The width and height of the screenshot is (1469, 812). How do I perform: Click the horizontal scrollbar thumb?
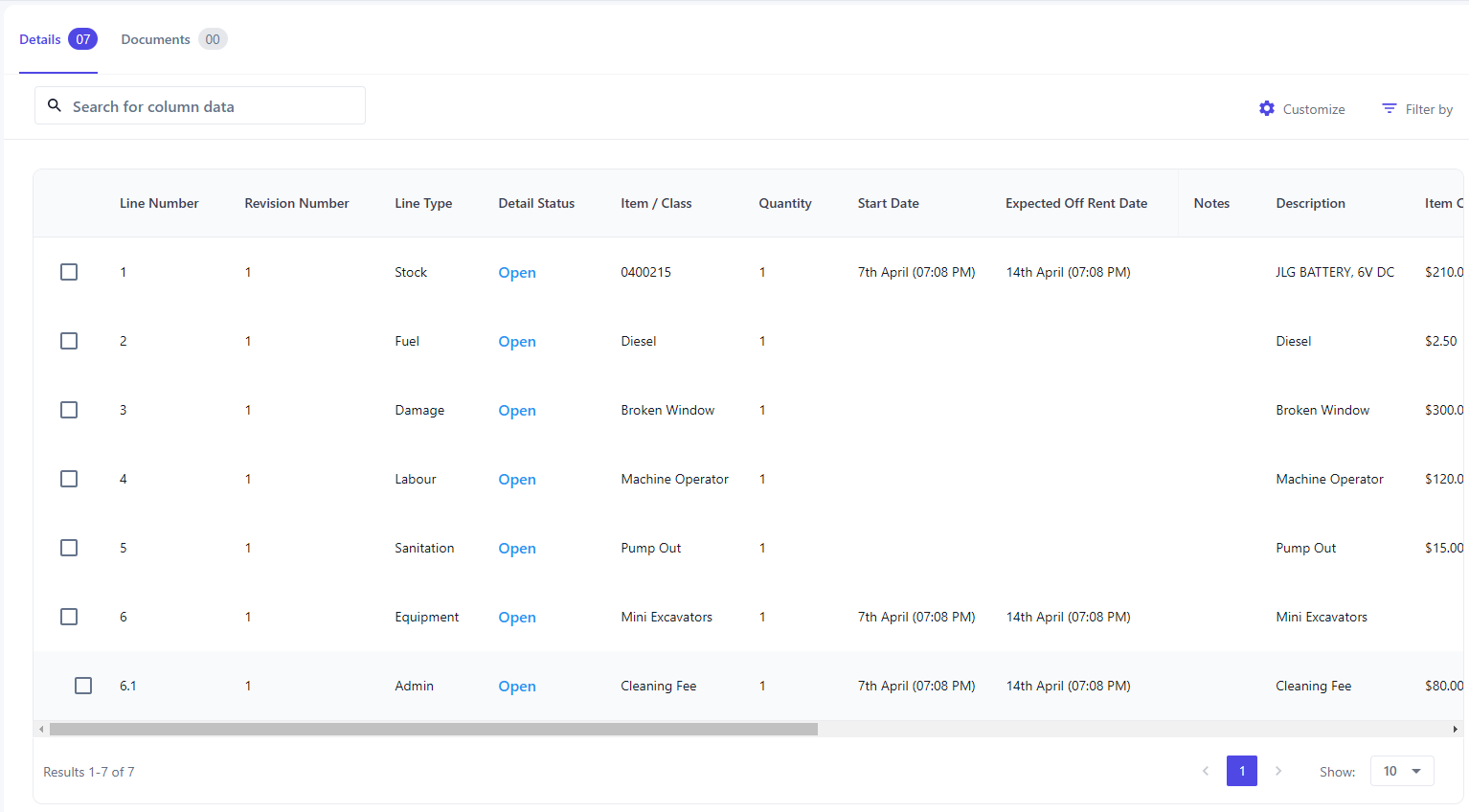click(433, 730)
